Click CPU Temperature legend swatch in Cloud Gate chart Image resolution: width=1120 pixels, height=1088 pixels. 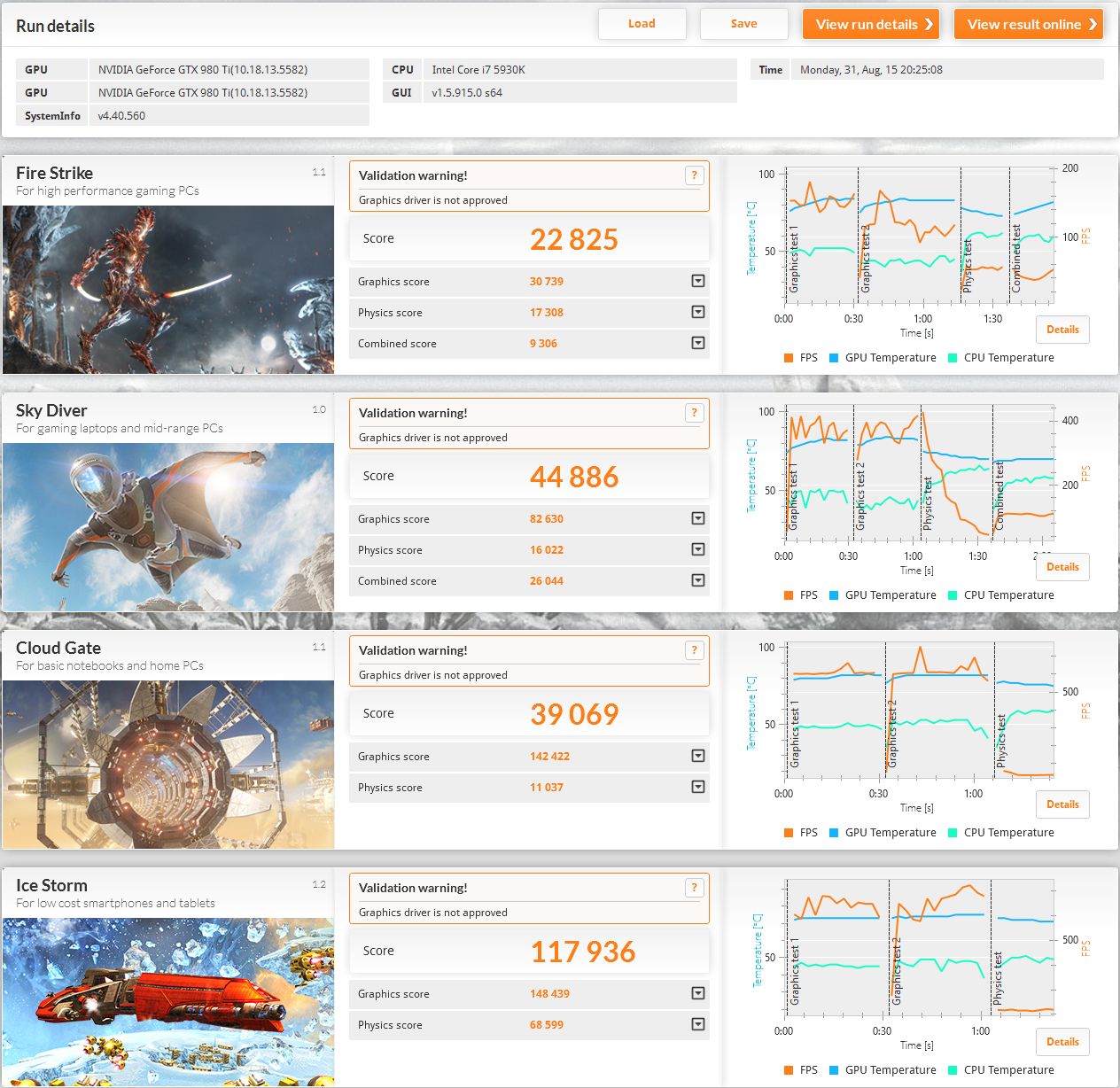click(x=953, y=833)
